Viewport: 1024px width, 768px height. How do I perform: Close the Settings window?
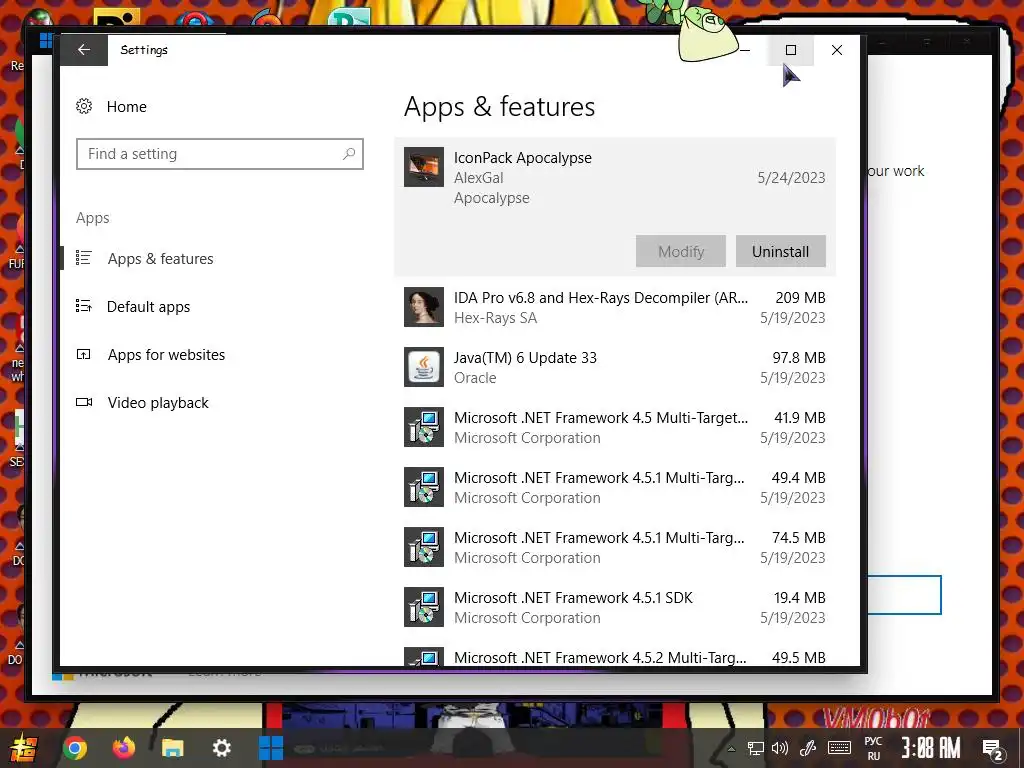pos(837,50)
